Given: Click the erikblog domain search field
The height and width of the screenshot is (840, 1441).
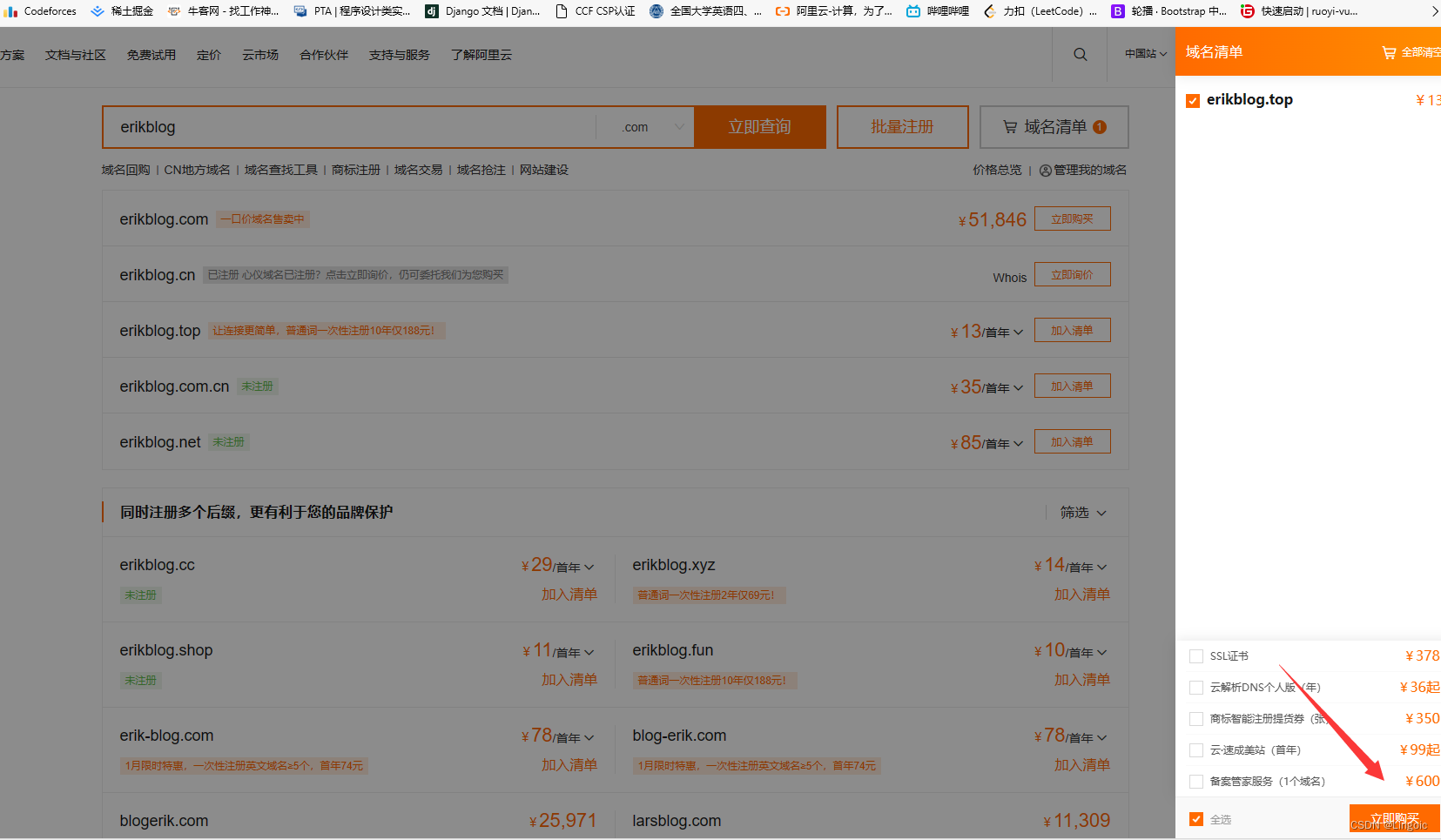Looking at the screenshot, I should click(x=349, y=127).
